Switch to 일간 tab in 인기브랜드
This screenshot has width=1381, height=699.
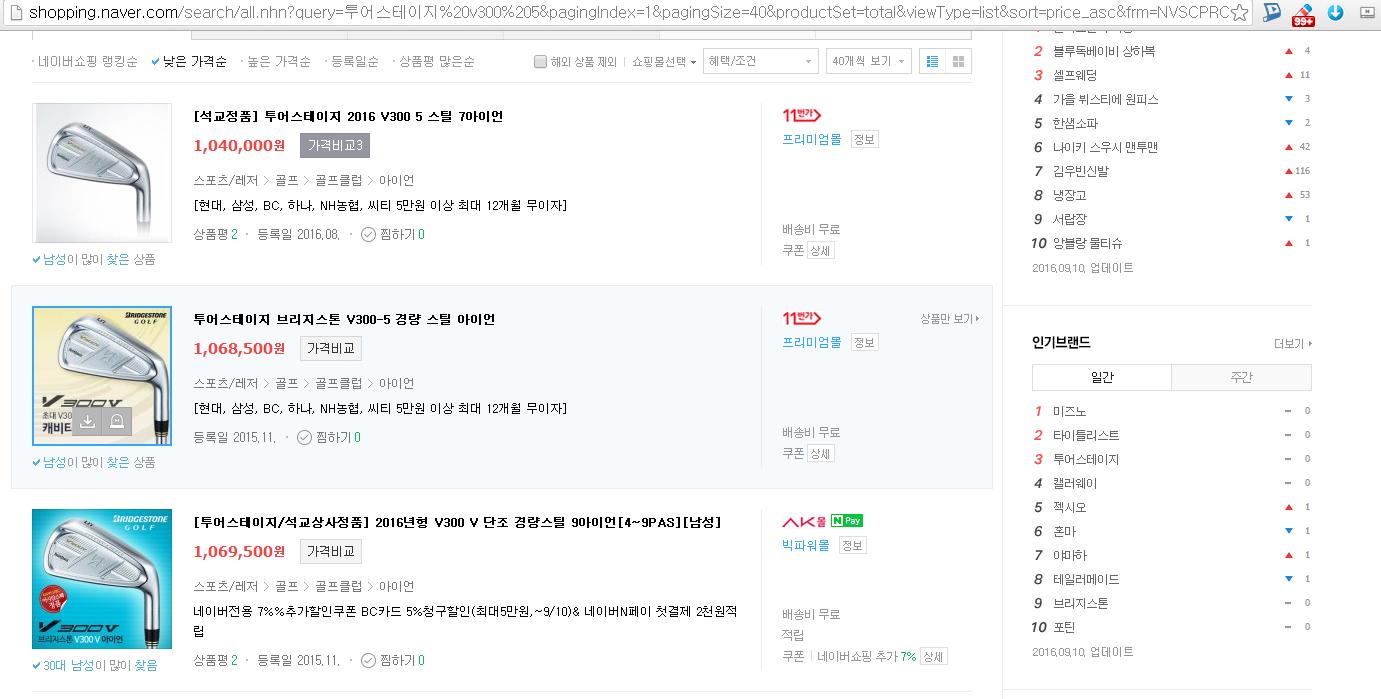(1102, 377)
